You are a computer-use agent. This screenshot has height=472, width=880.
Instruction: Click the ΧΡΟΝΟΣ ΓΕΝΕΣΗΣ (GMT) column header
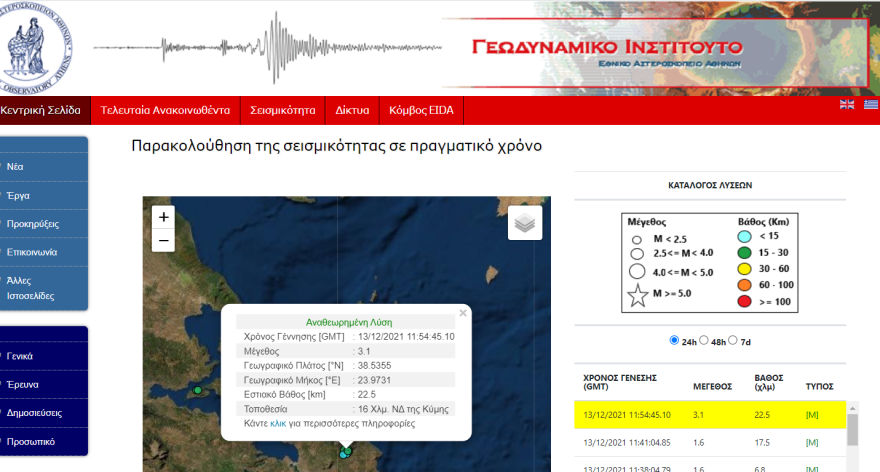620,382
